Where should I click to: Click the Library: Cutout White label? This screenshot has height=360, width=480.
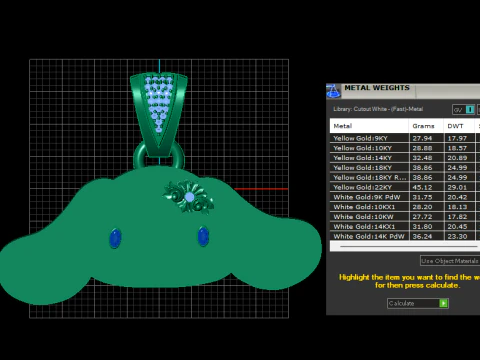(x=378, y=109)
